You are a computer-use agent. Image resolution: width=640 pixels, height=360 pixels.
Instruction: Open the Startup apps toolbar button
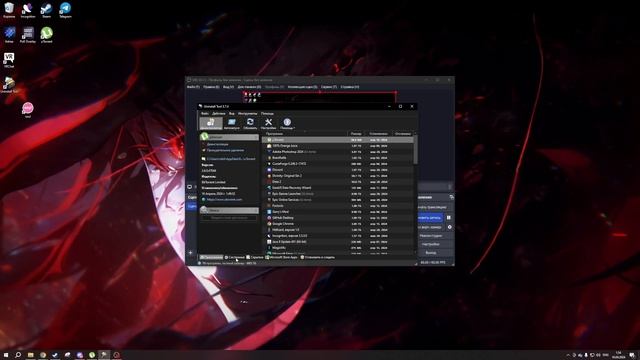(231, 123)
